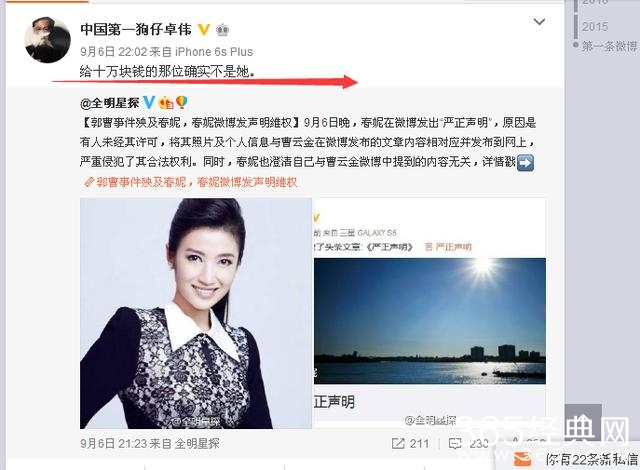Click the repost icon showing 211
The height and width of the screenshot is (470, 640).
tap(398, 443)
